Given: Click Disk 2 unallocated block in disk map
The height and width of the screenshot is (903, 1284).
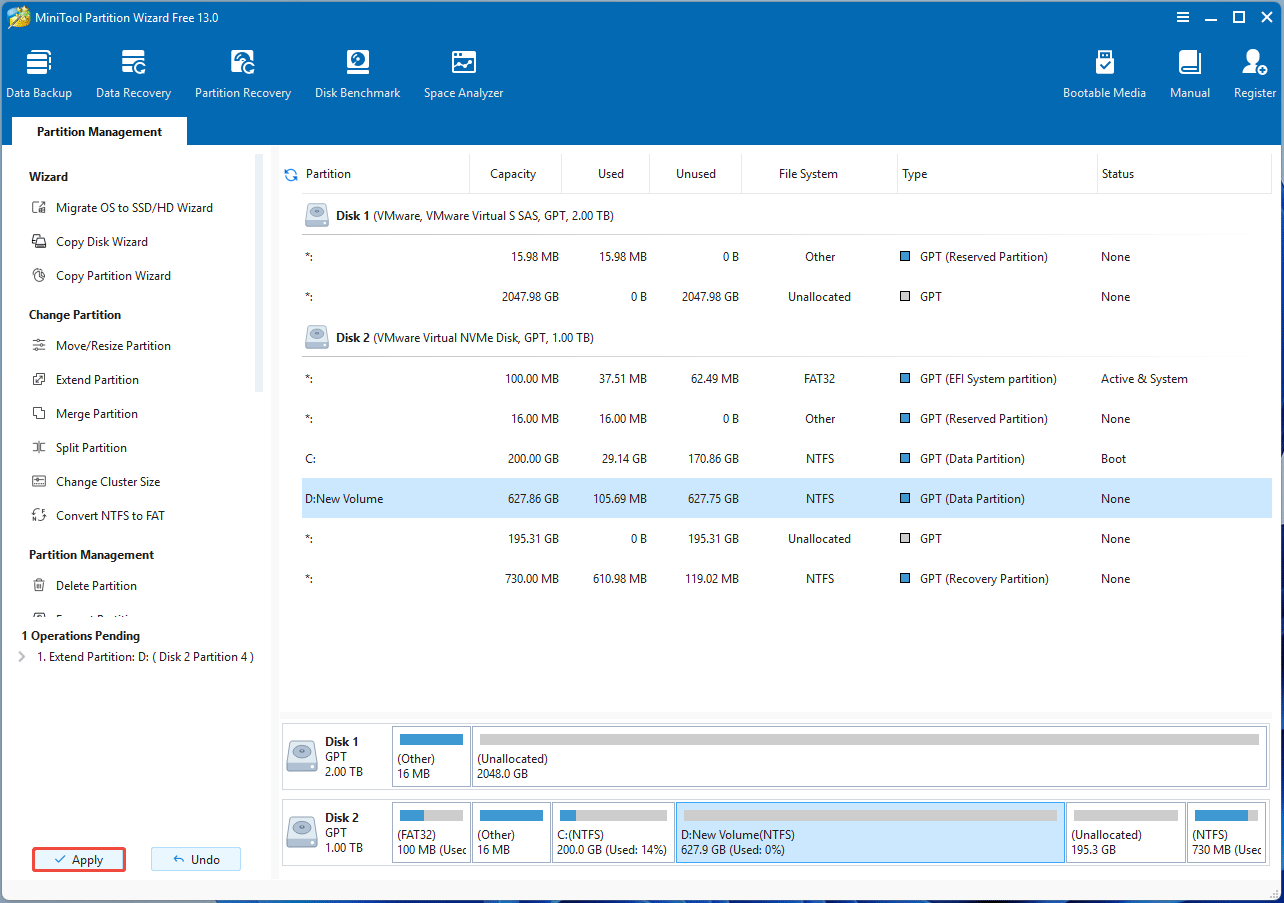Looking at the screenshot, I should [1125, 832].
